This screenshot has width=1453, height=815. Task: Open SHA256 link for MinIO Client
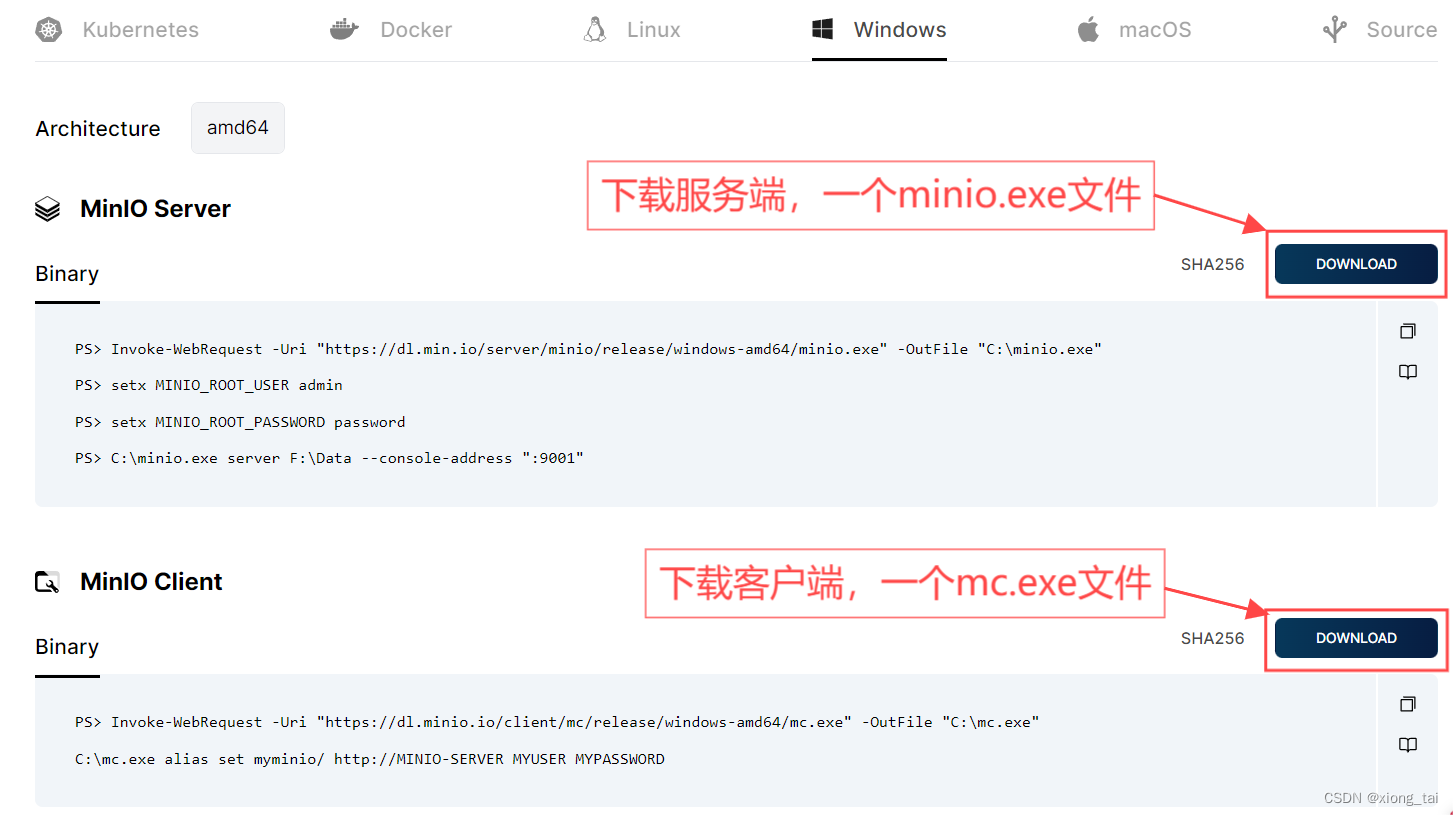tap(1212, 638)
